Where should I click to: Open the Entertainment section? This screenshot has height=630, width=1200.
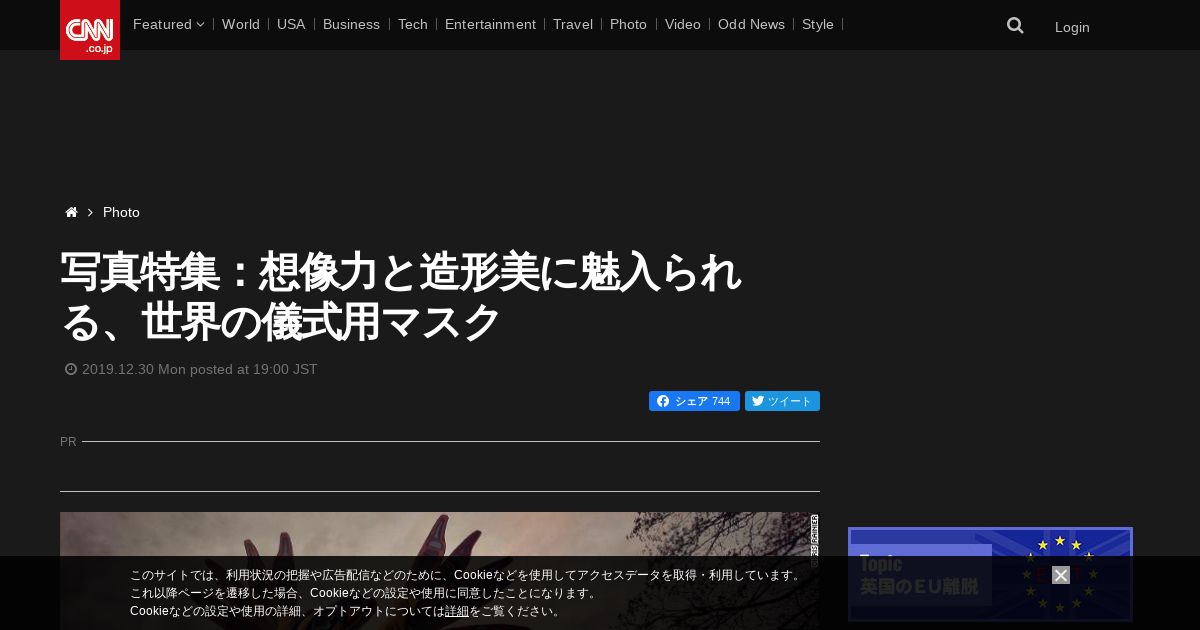pyautogui.click(x=490, y=24)
